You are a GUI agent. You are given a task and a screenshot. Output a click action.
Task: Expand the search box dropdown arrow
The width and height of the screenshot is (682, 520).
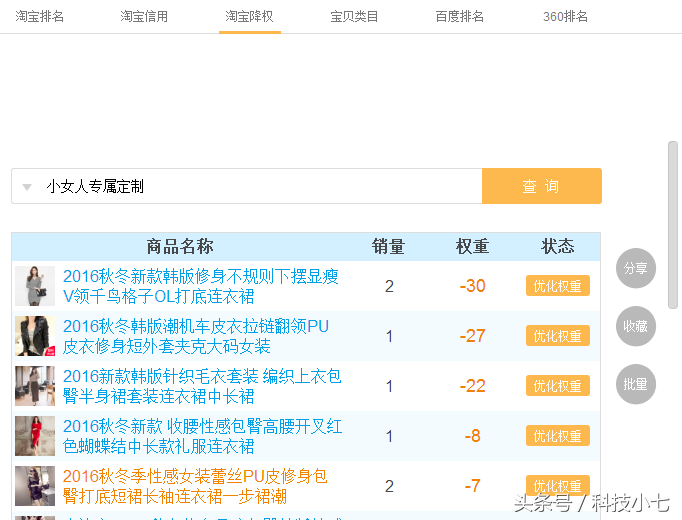pyautogui.click(x=27, y=187)
